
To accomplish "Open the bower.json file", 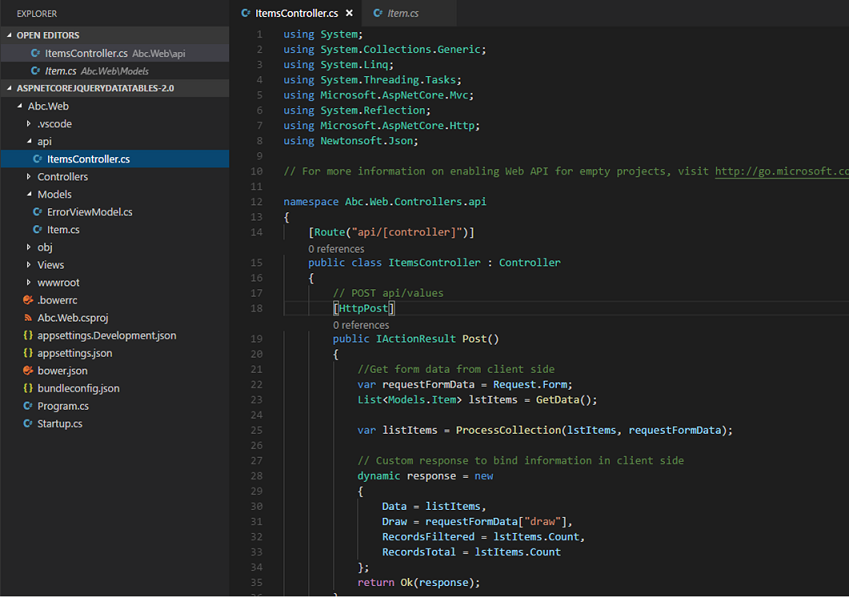I will [115, 371].
